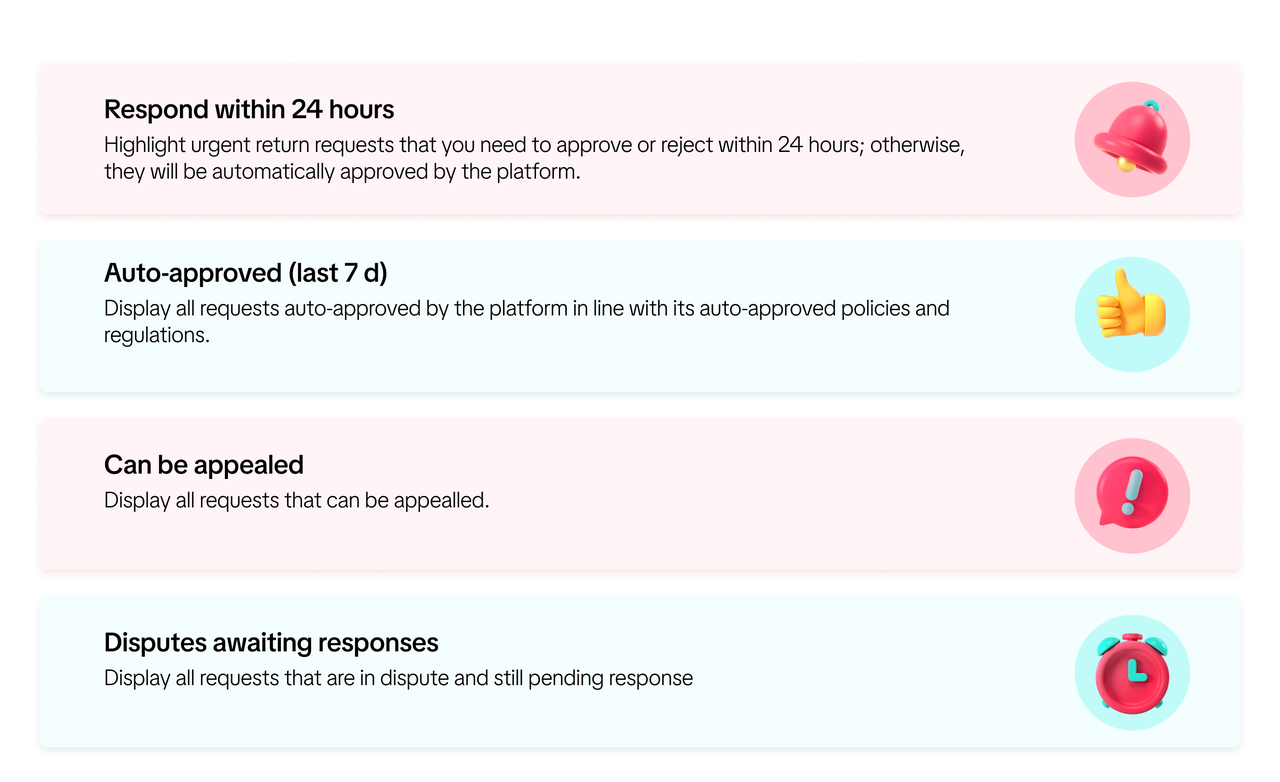Click the 'in dispute and still pending' description

click(398, 678)
